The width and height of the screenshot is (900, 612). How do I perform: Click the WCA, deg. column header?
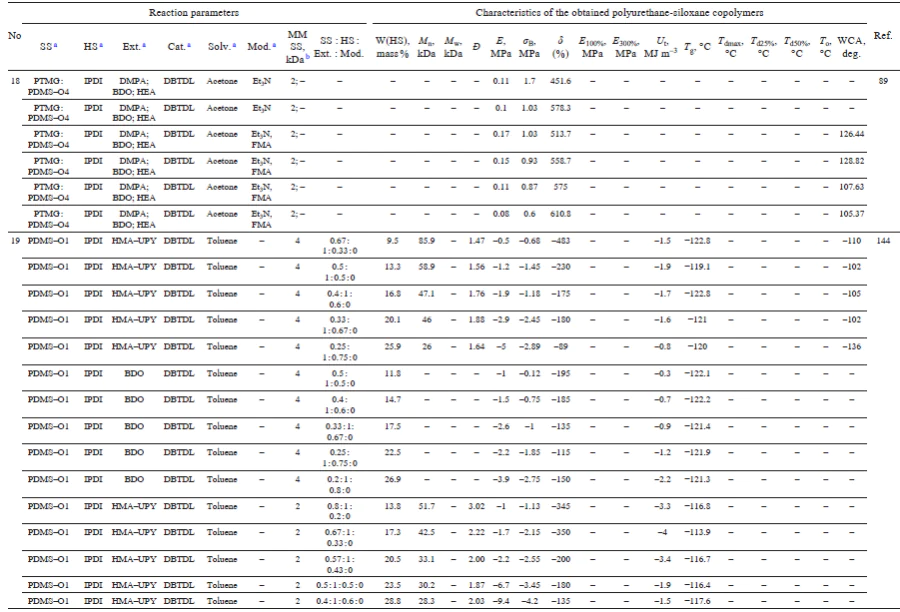click(x=851, y=47)
